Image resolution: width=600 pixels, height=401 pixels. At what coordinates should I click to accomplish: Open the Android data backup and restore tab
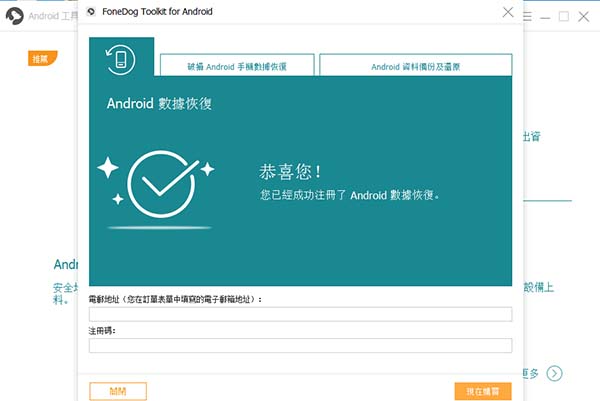(416, 65)
